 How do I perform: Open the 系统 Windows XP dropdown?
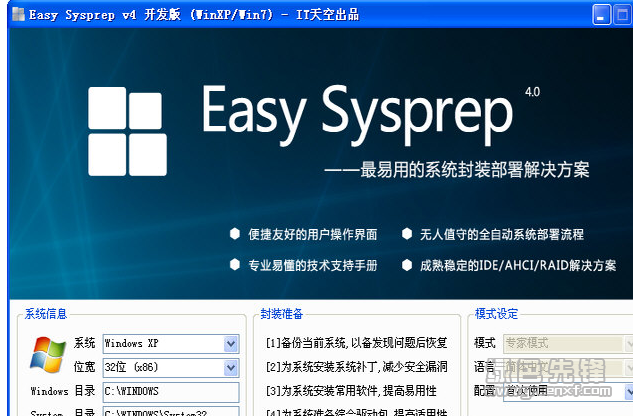coord(231,344)
